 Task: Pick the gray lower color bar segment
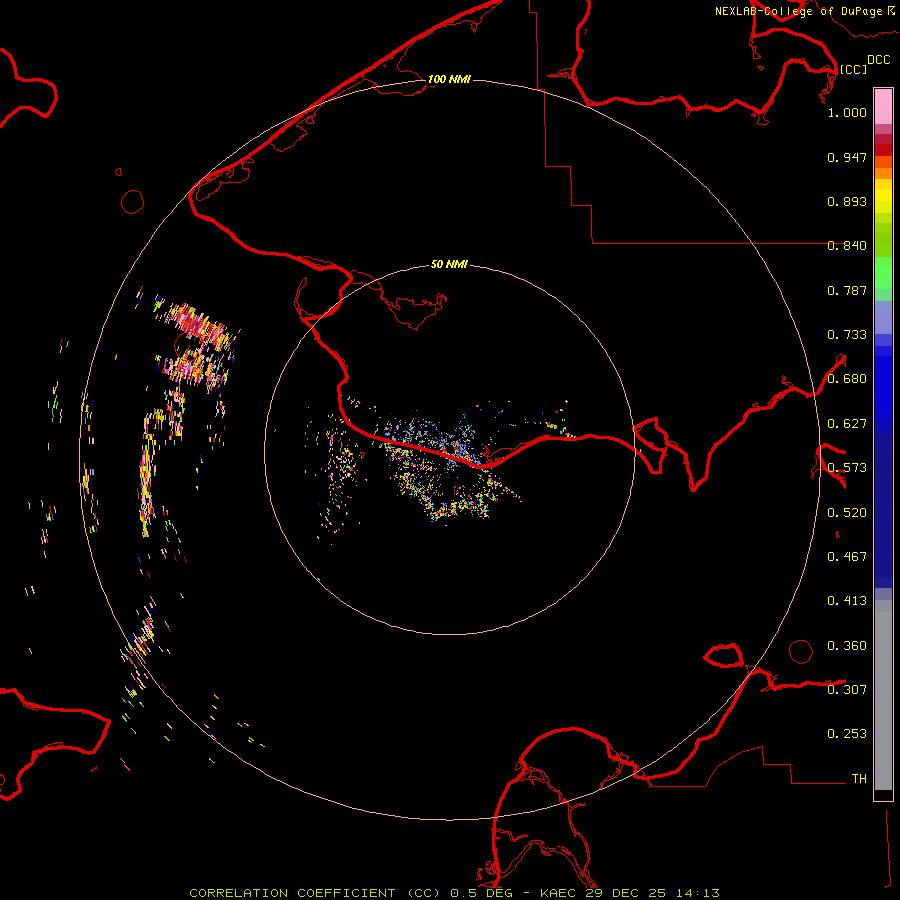[883, 695]
